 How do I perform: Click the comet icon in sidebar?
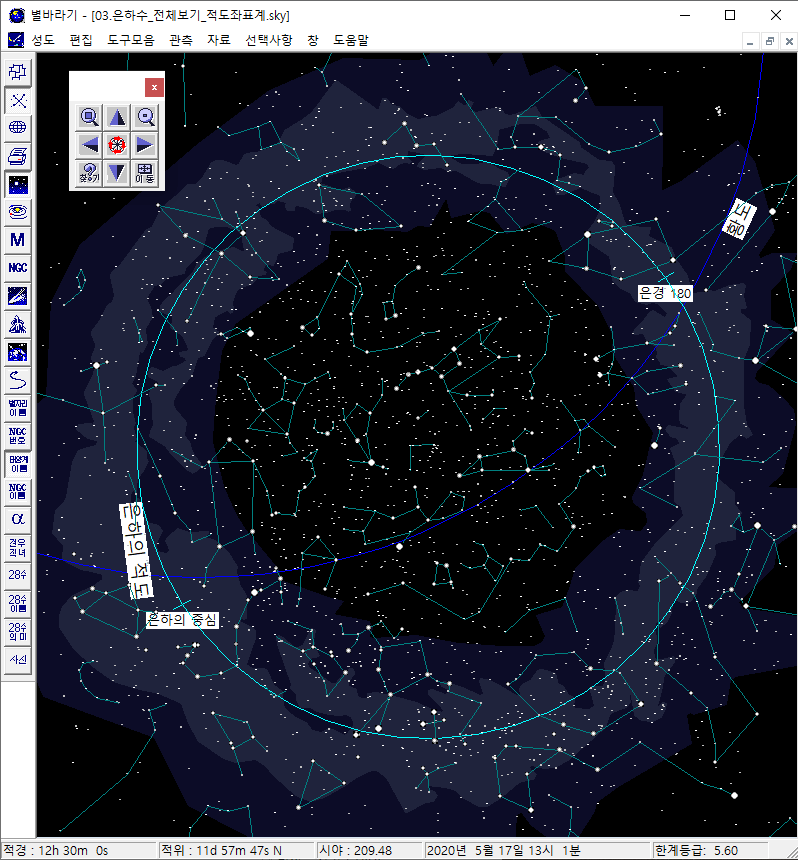point(18,296)
